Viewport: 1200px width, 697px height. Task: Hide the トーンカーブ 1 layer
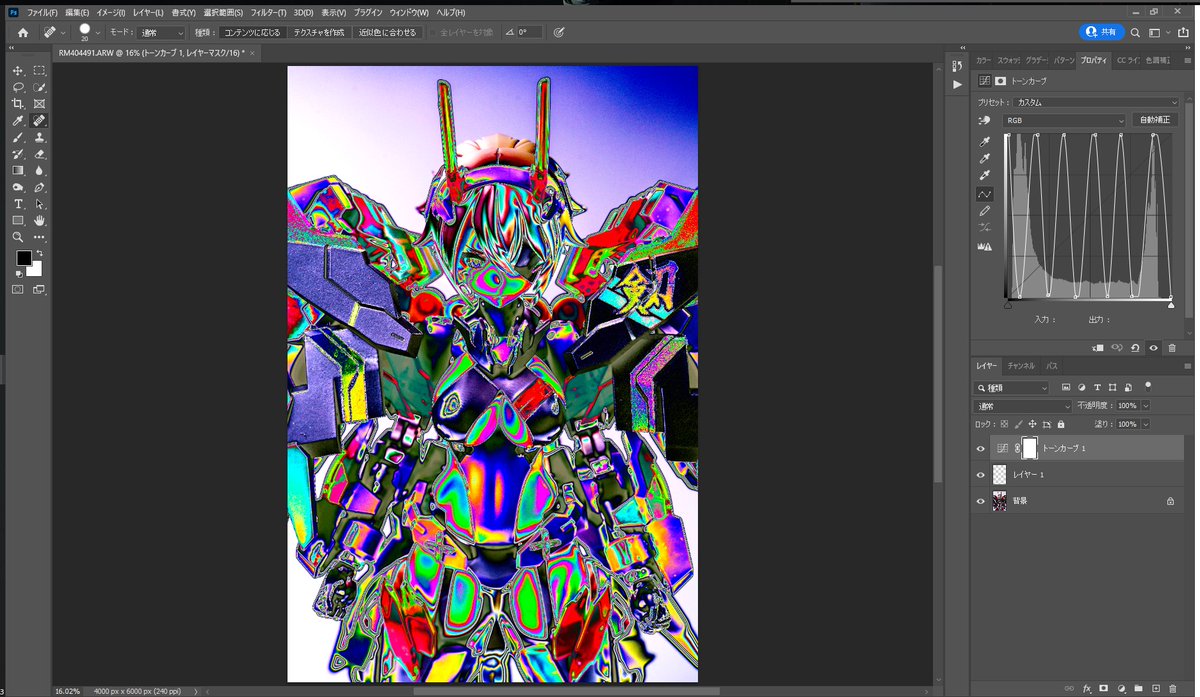coord(981,449)
